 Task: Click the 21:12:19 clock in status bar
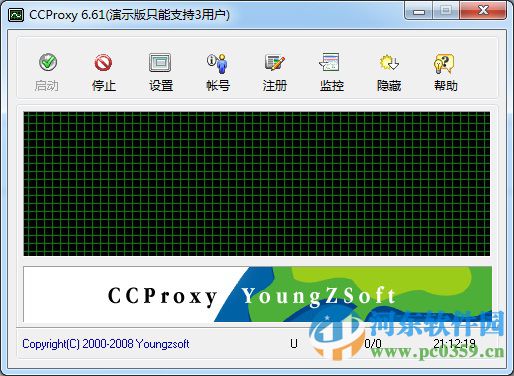[x=454, y=343]
